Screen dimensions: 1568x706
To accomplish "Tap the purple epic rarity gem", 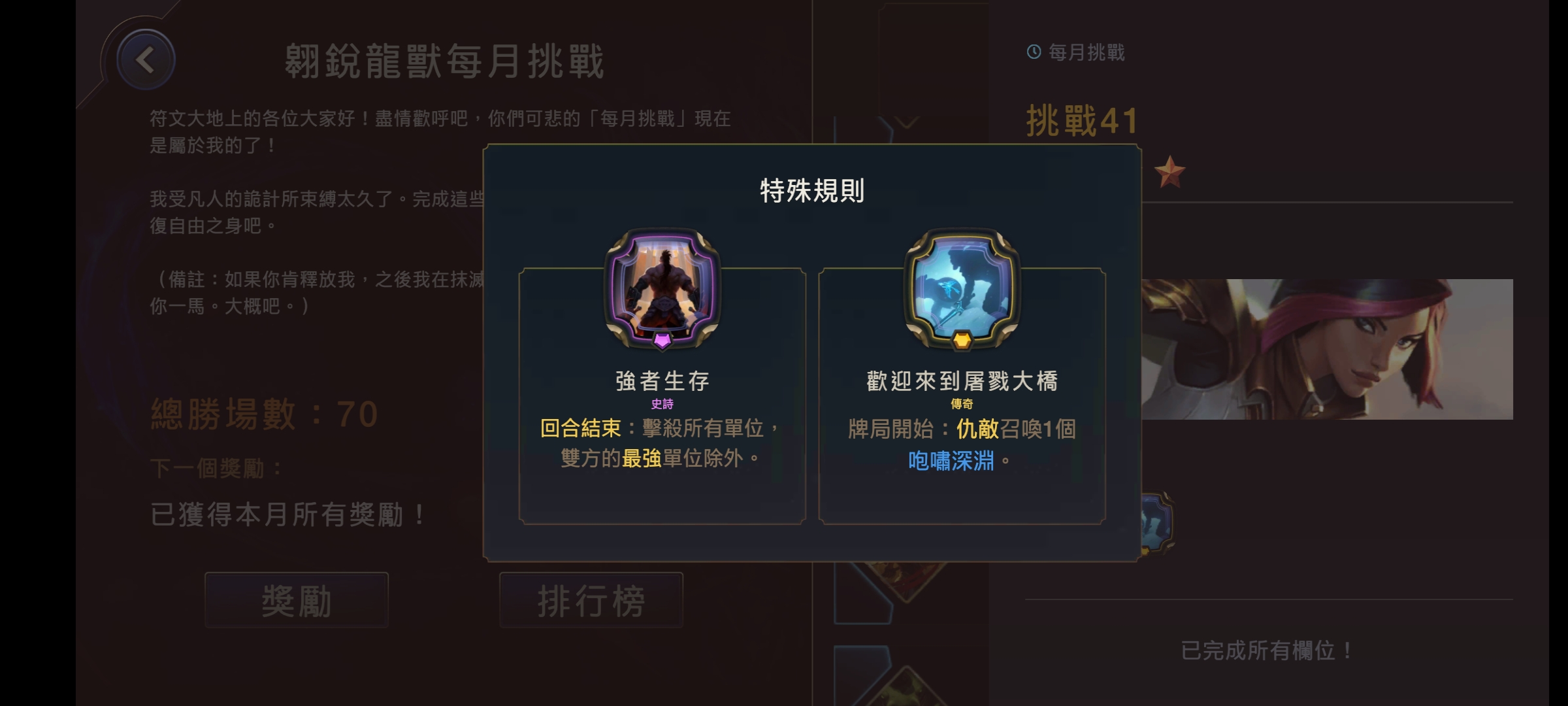I will point(662,340).
